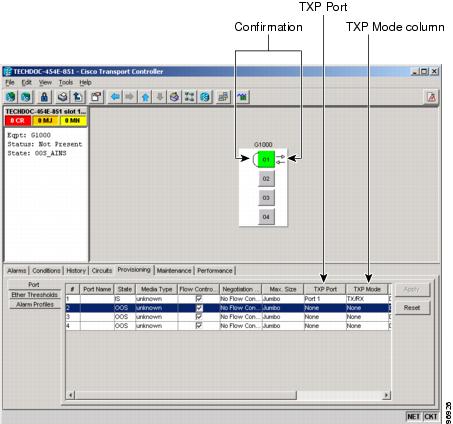This screenshot has height=424, width=453.
Task: Open network view toolbar icon
Action: tap(190, 97)
